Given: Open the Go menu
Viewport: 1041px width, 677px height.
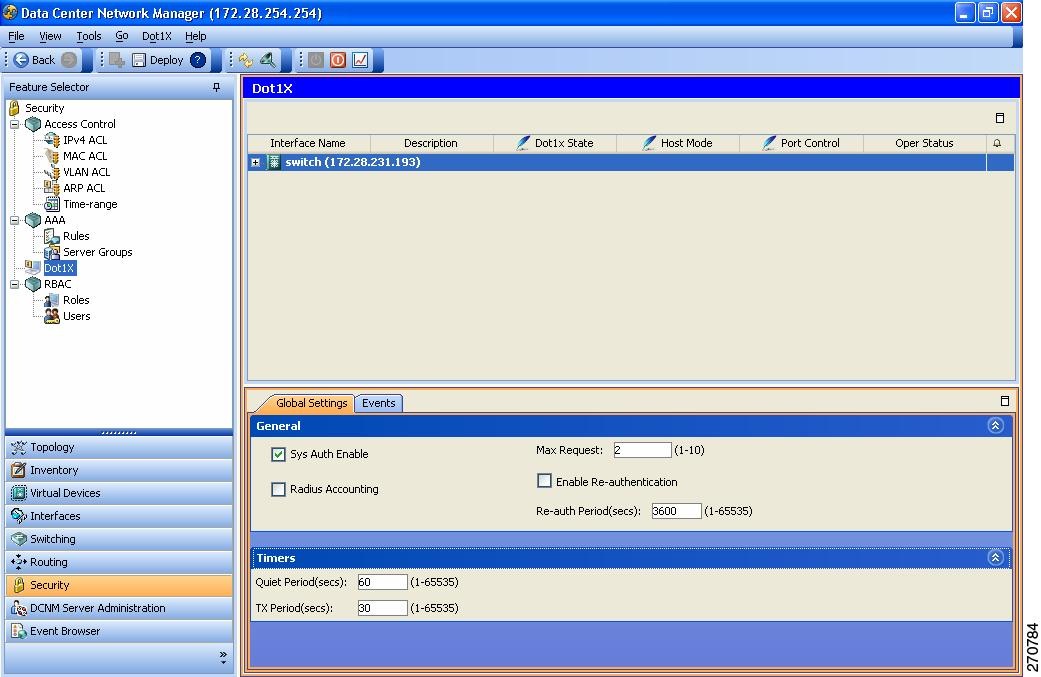Looking at the screenshot, I should point(121,36).
